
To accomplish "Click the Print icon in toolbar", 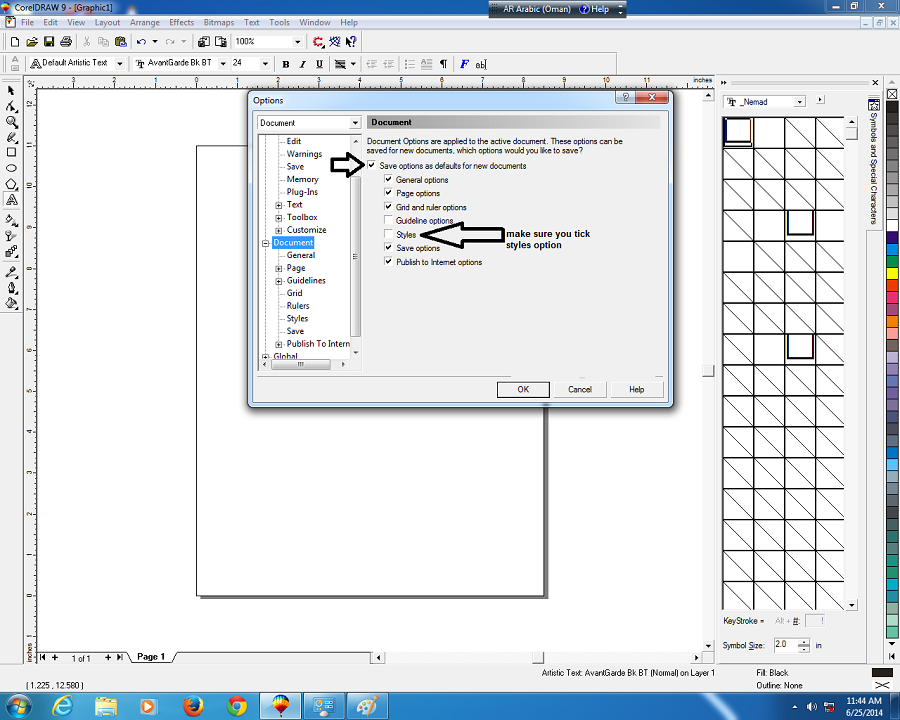I will pos(66,41).
